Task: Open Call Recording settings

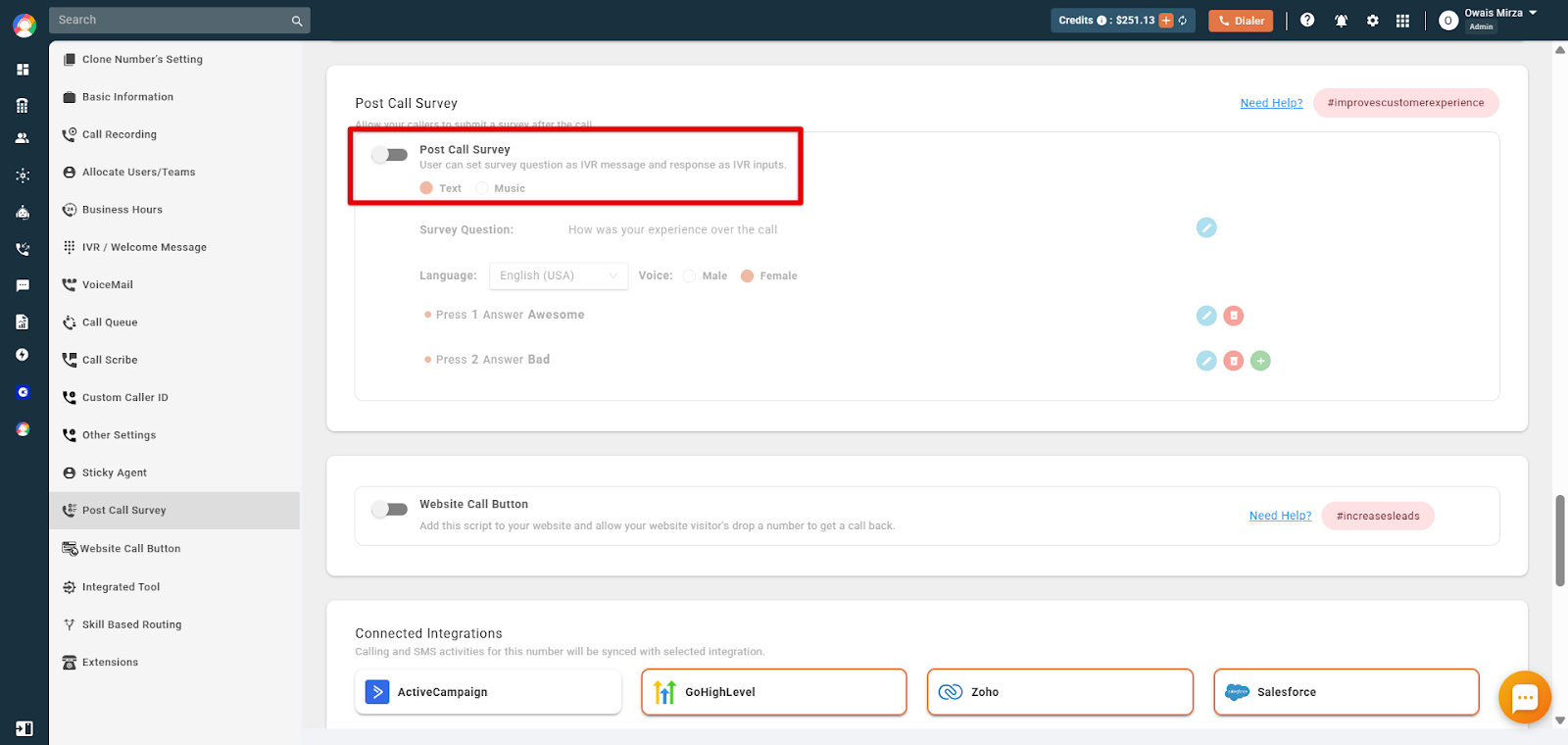Action: (x=174, y=134)
